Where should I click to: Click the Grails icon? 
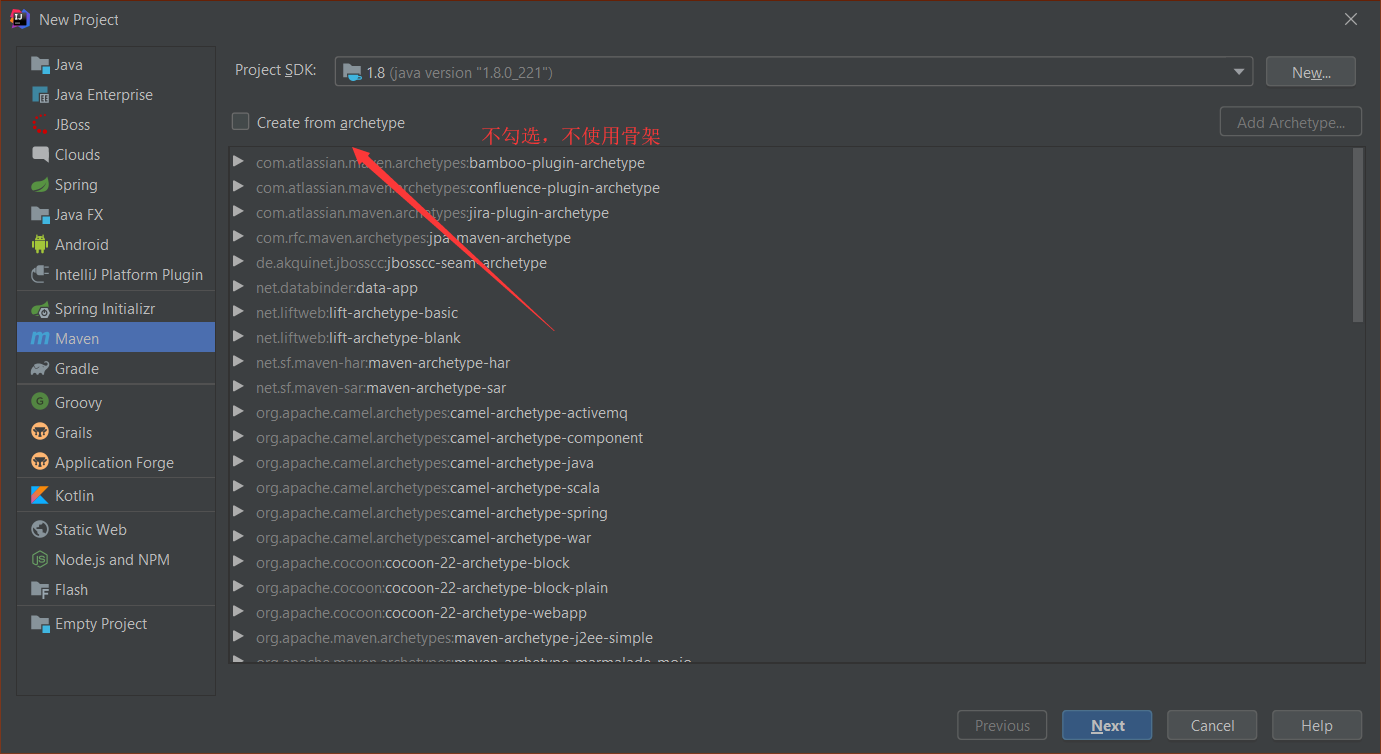click(40, 432)
